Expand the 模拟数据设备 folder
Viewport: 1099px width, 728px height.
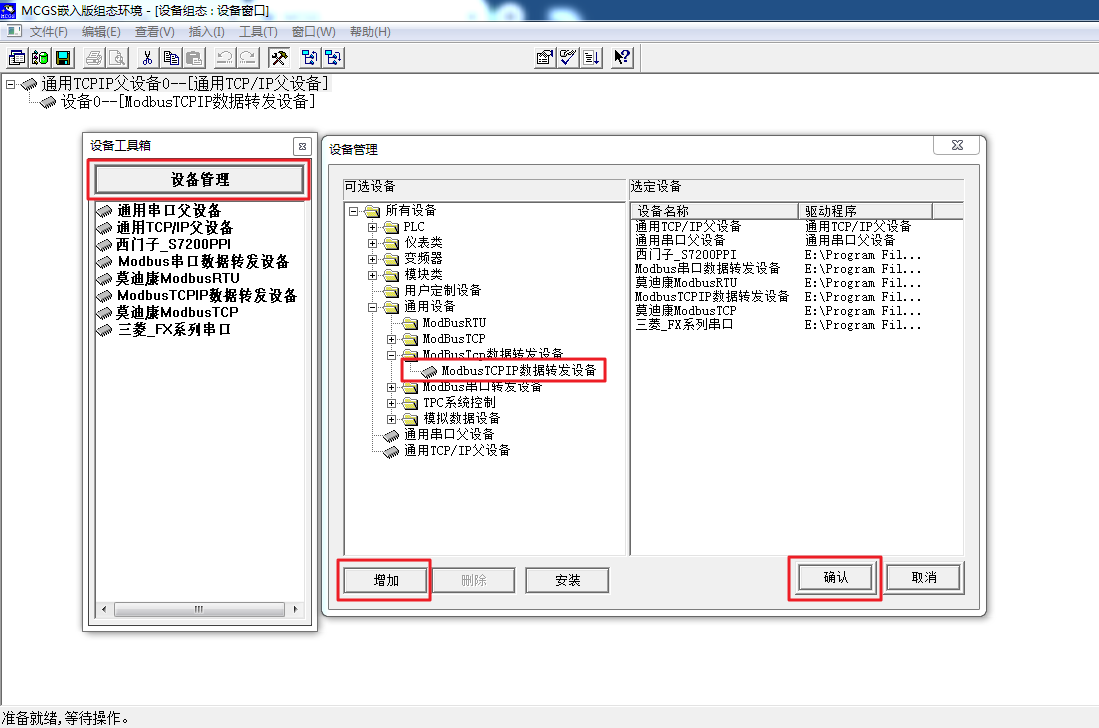(x=391, y=419)
